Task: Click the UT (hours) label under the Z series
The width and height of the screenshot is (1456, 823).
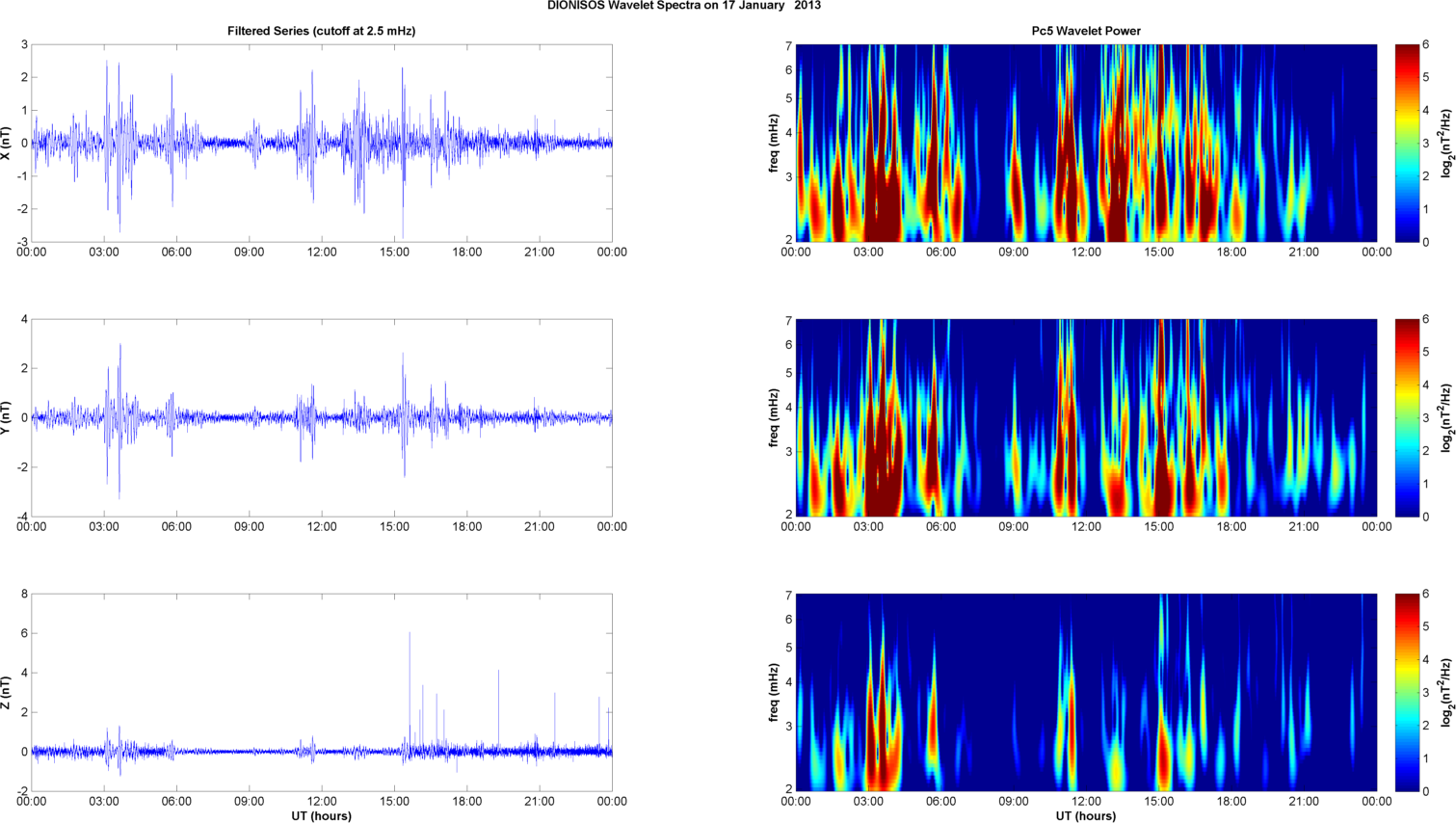Action: point(321,816)
